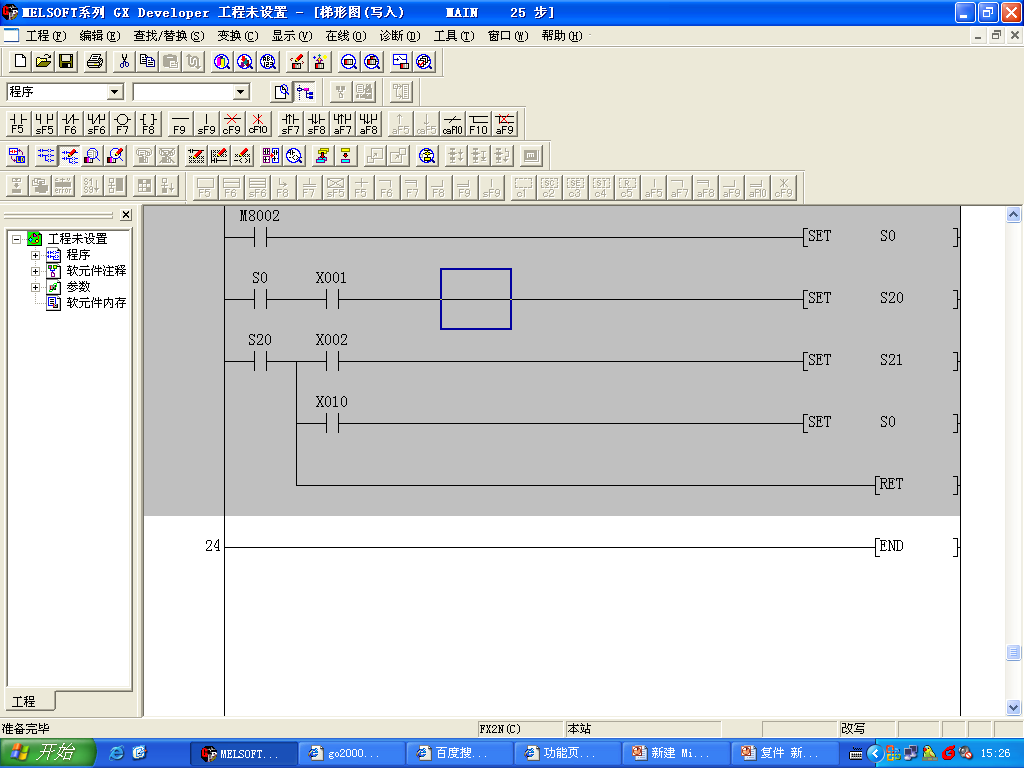Insert normally open contact (F5)
The width and height of the screenshot is (1024, 768).
click(17, 123)
